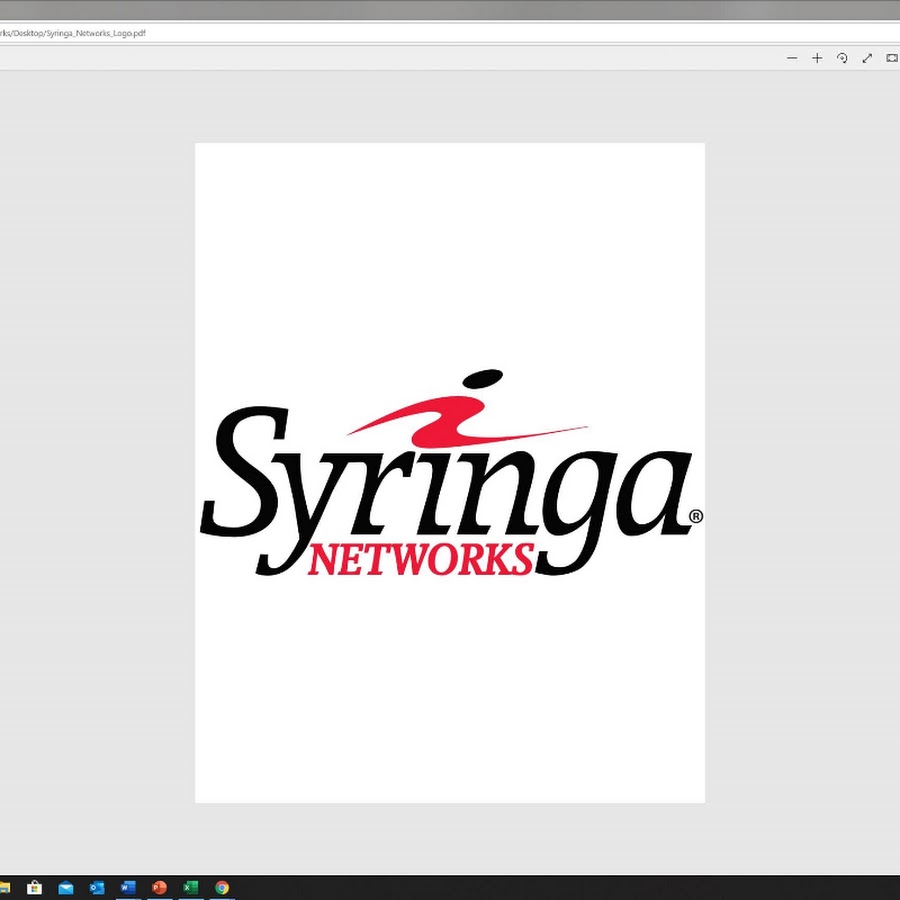Zoom in using the plus icon
This screenshot has height=900, width=900.
(817, 58)
